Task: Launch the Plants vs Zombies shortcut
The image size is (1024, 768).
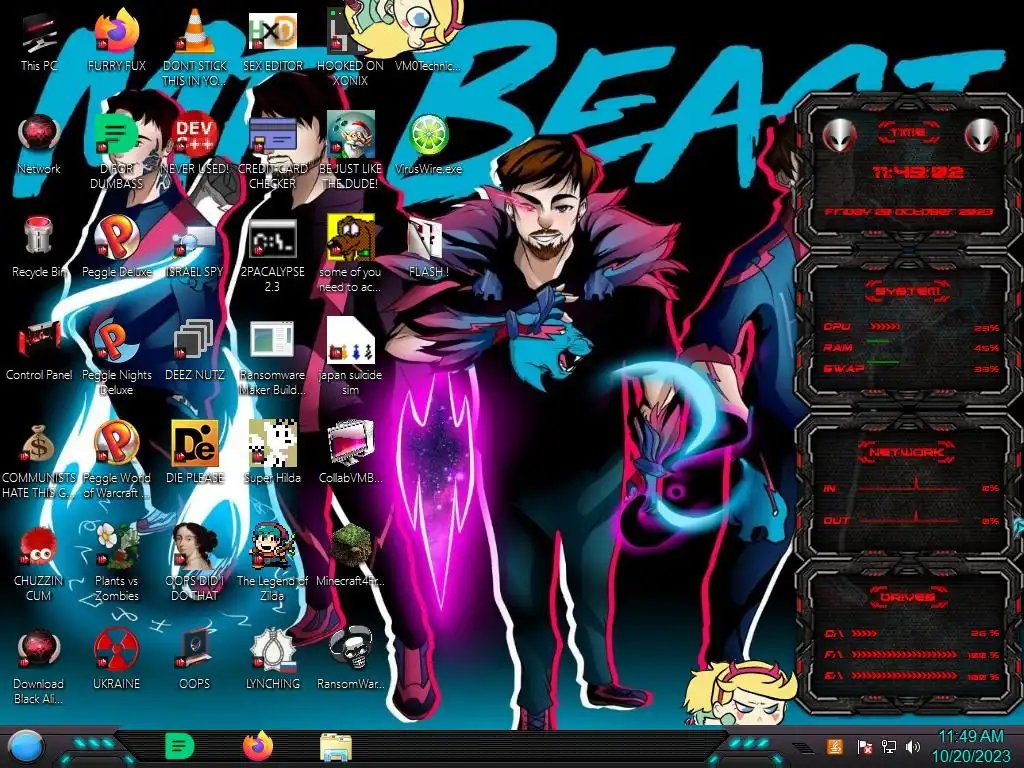Action: (116, 564)
